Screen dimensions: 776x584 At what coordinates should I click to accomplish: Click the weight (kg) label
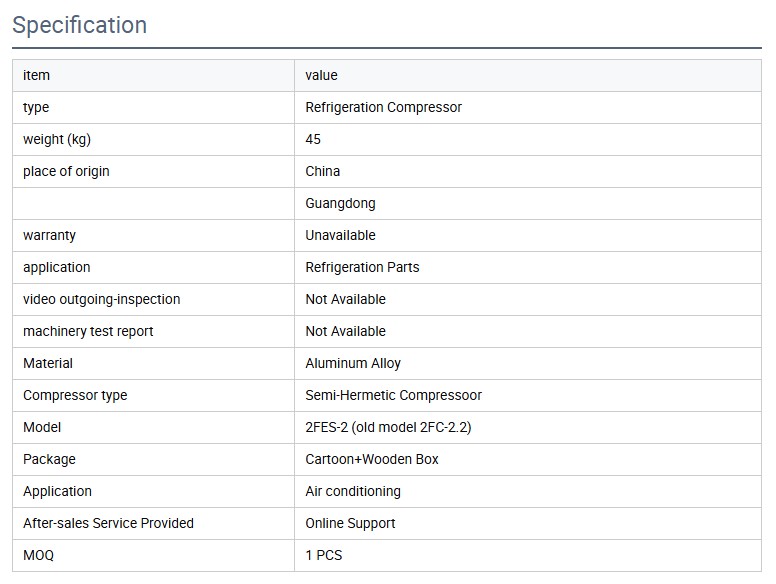click(x=56, y=139)
